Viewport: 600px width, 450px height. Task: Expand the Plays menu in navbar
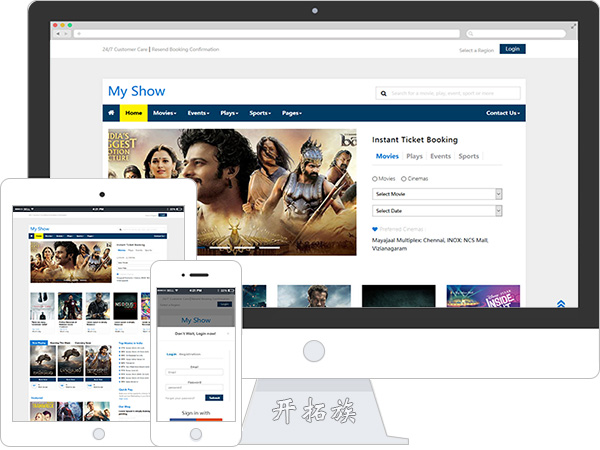point(229,113)
